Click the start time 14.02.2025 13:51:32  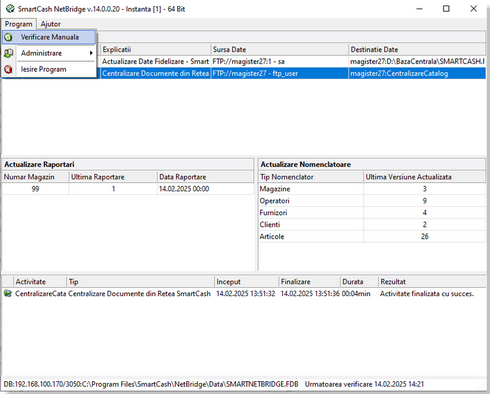tap(246, 294)
